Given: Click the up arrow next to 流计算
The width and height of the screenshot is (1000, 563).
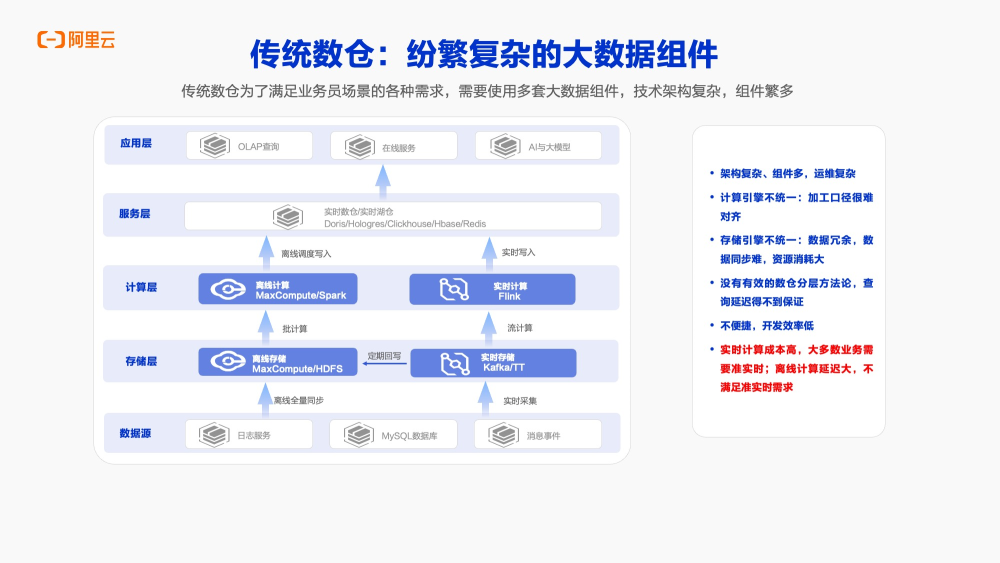Looking at the screenshot, I should click(489, 328).
